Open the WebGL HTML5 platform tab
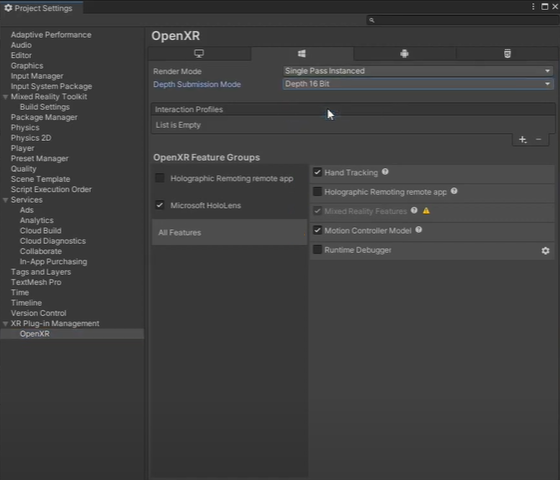 click(507, 54)
